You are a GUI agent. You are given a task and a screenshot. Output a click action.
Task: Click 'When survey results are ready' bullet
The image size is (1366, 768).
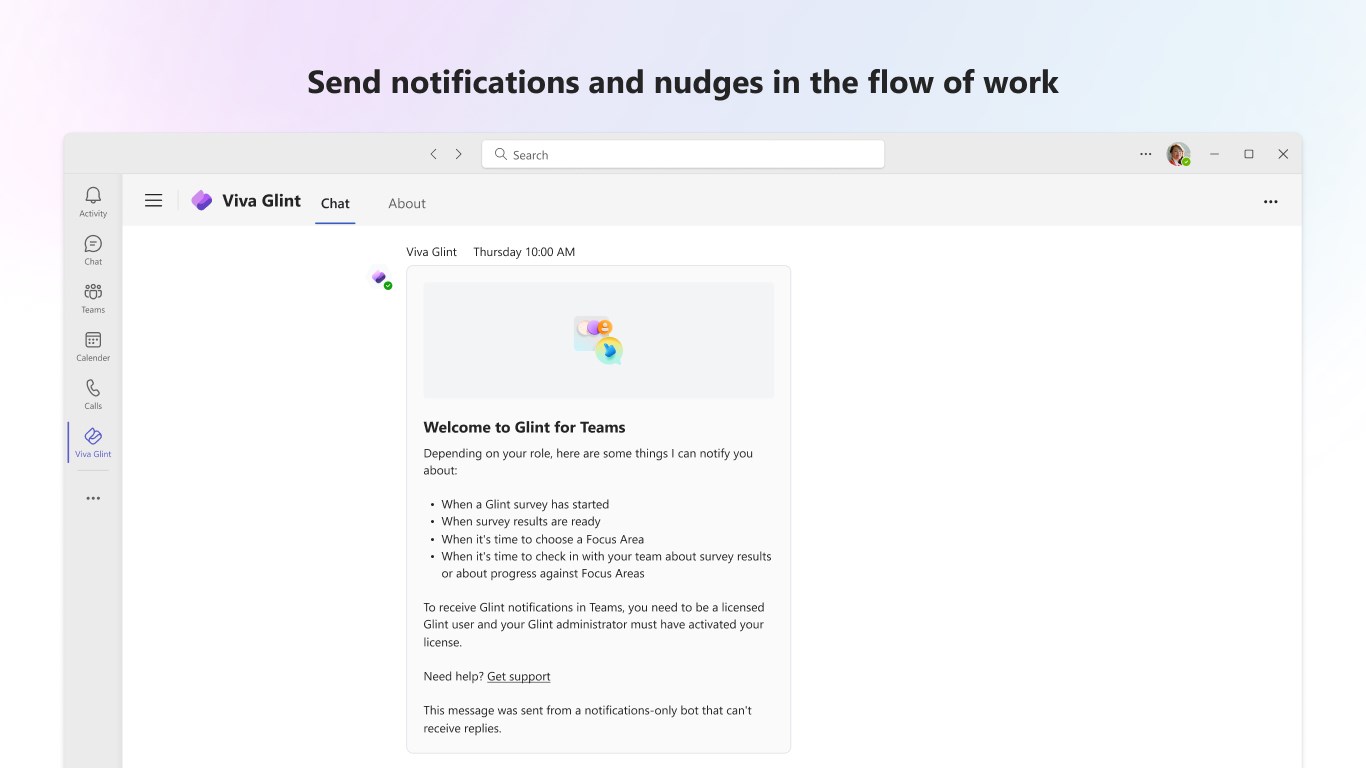point(521,522)
